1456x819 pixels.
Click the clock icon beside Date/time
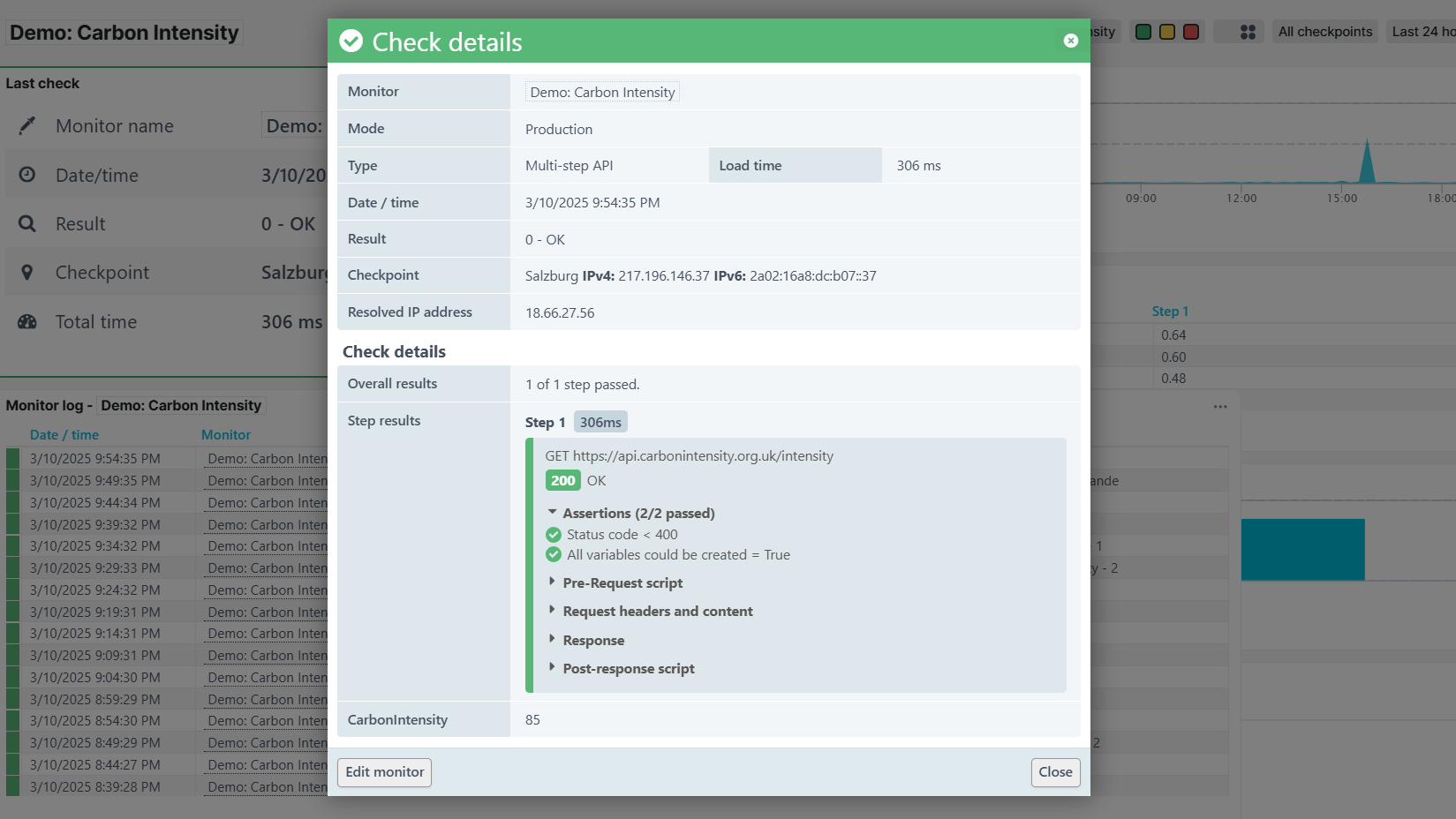27,175
